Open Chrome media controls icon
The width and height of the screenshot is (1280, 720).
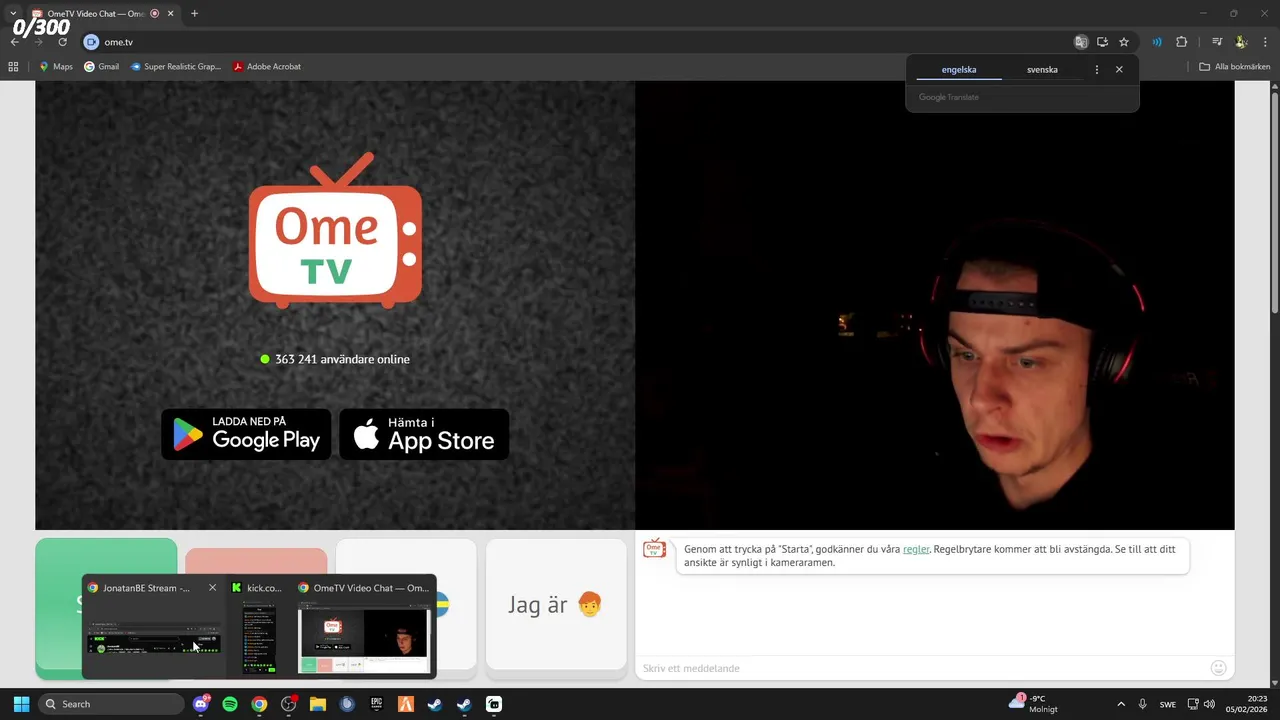click(1217, 42)
